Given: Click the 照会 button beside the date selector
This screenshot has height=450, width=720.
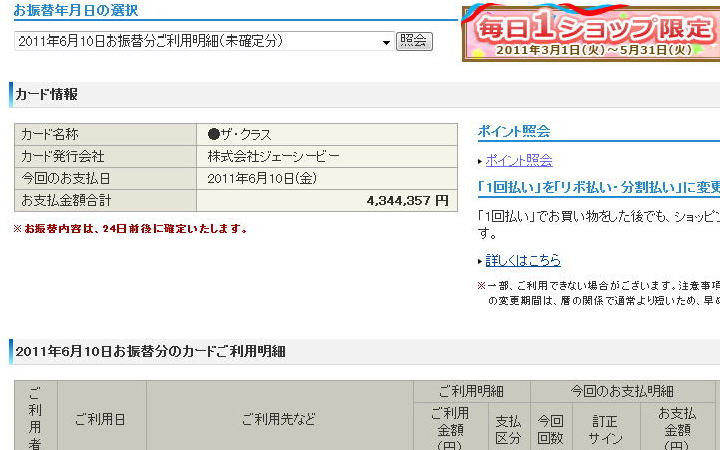Looking at the screenshot, I should [x=414, y=41].
